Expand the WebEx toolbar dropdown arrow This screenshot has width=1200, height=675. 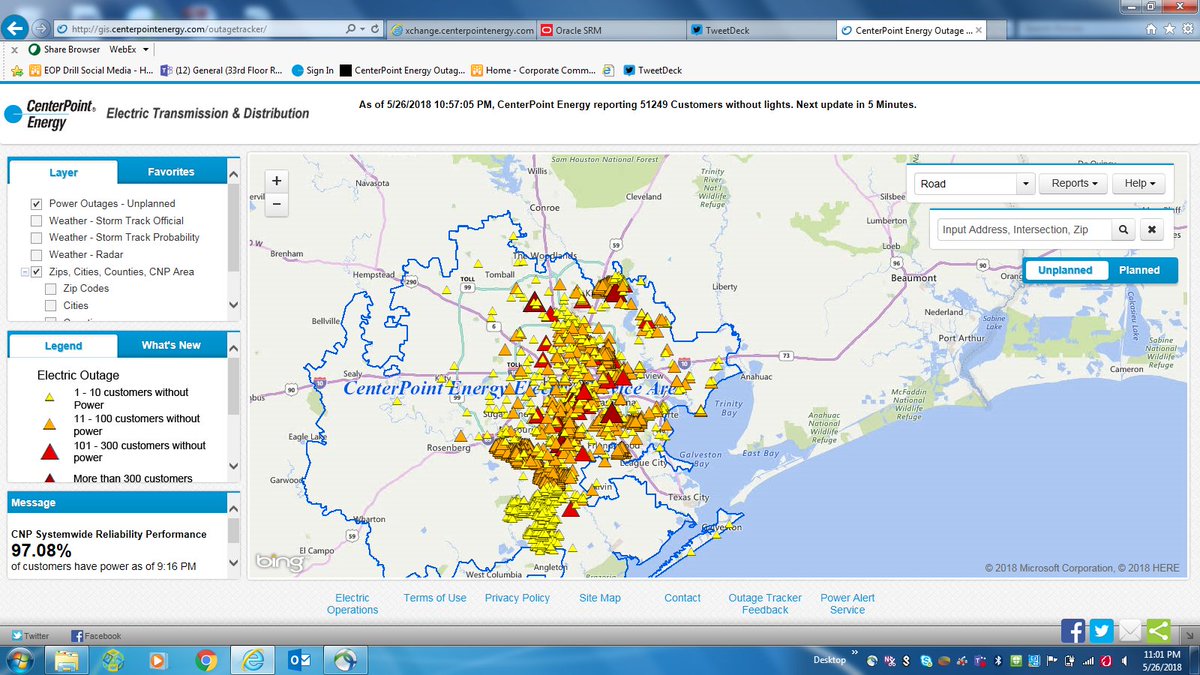[x=146, y=49]
